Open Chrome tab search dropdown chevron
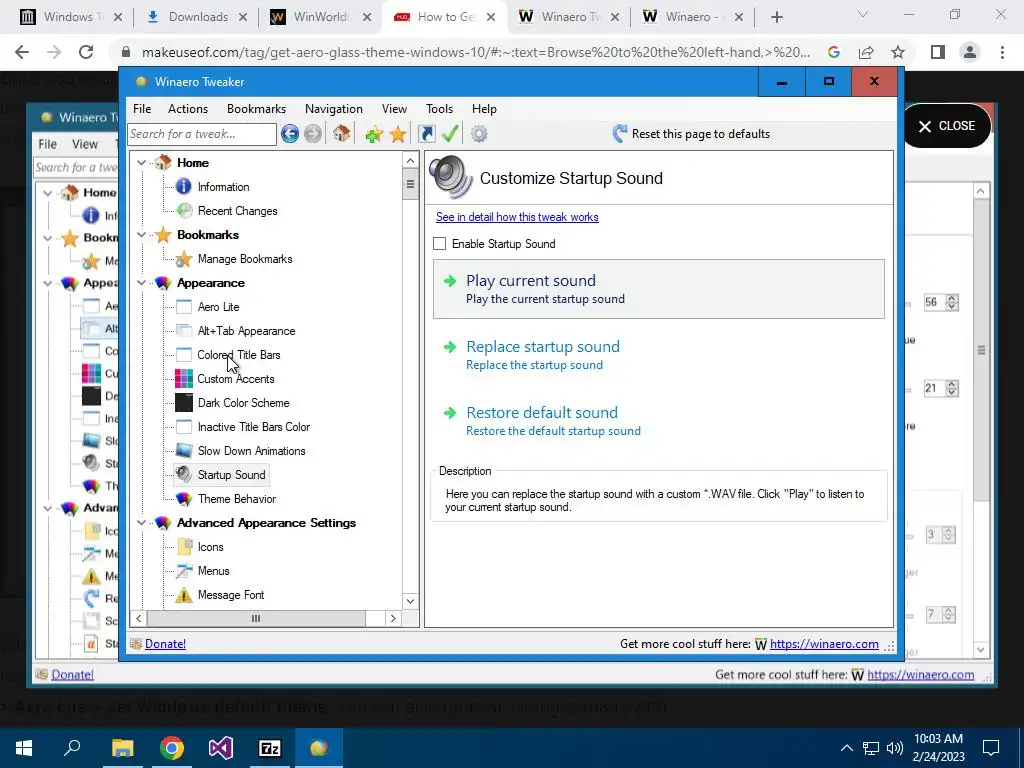This screenshot has height=768, width=1024. (x=863, y=15)
